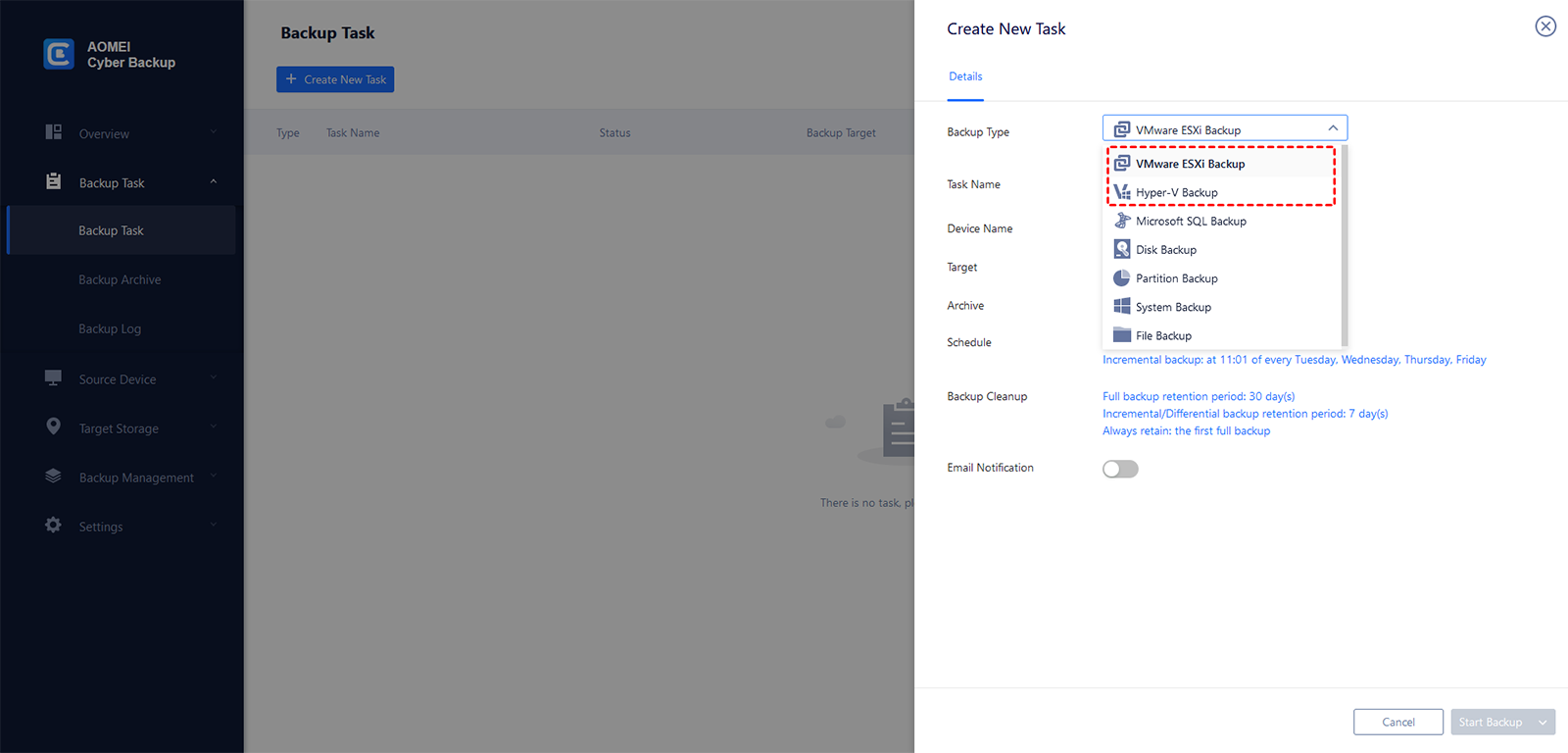This screenshot has height=753, width=1568.
Task: Enable the Email Notification toggle
Action: point(1120,469)
